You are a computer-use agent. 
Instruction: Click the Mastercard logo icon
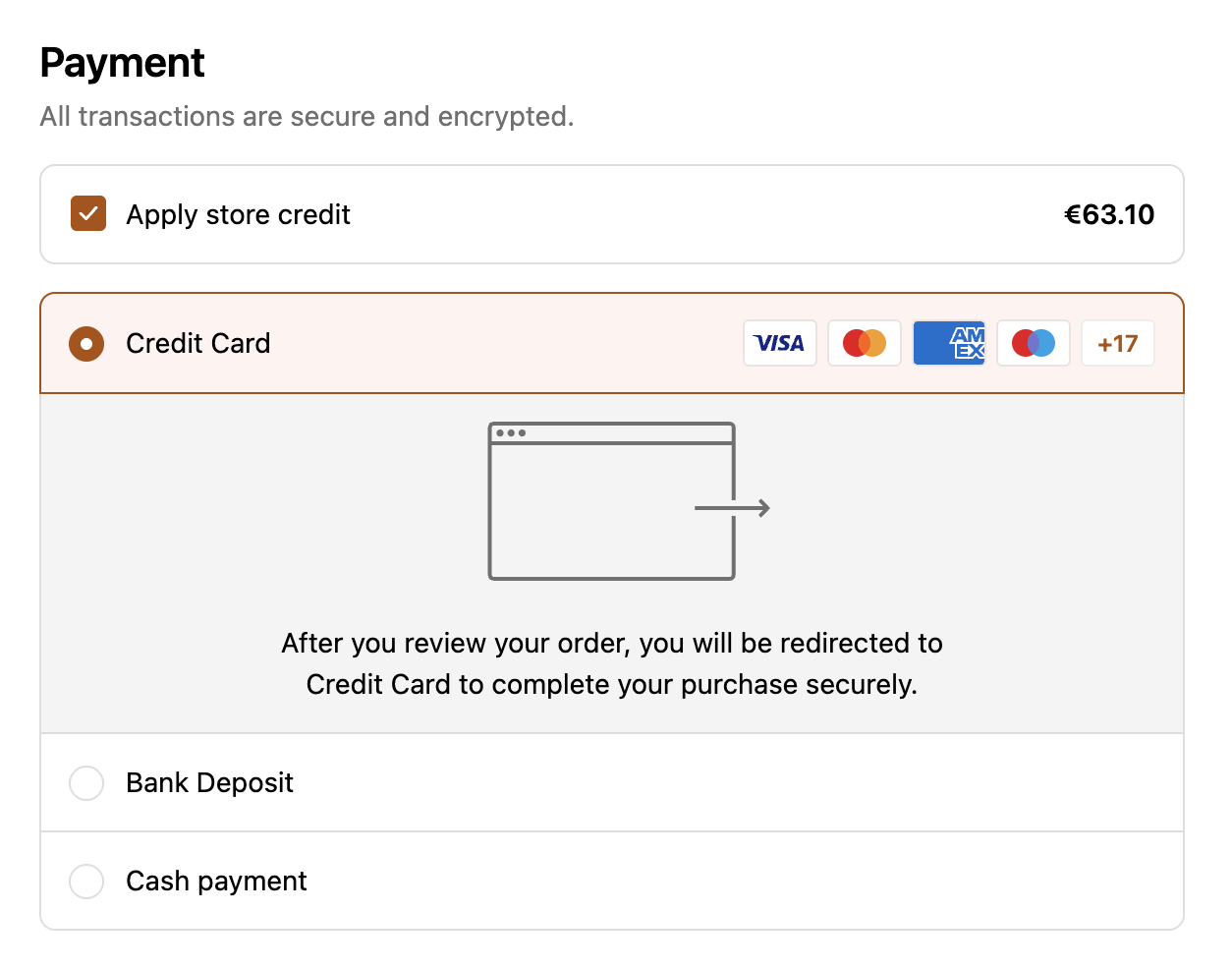[x=865, y=343]
